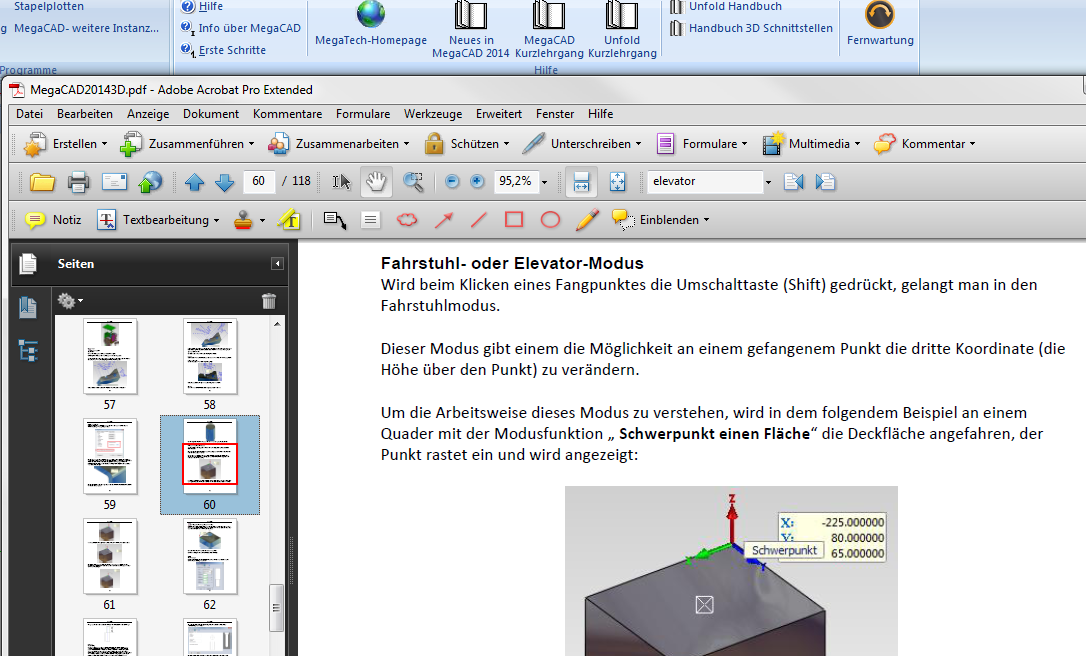This screenshot has width=1086, height=656.
Task: Open the Einblenden dropdown
Action: [661, 220]
